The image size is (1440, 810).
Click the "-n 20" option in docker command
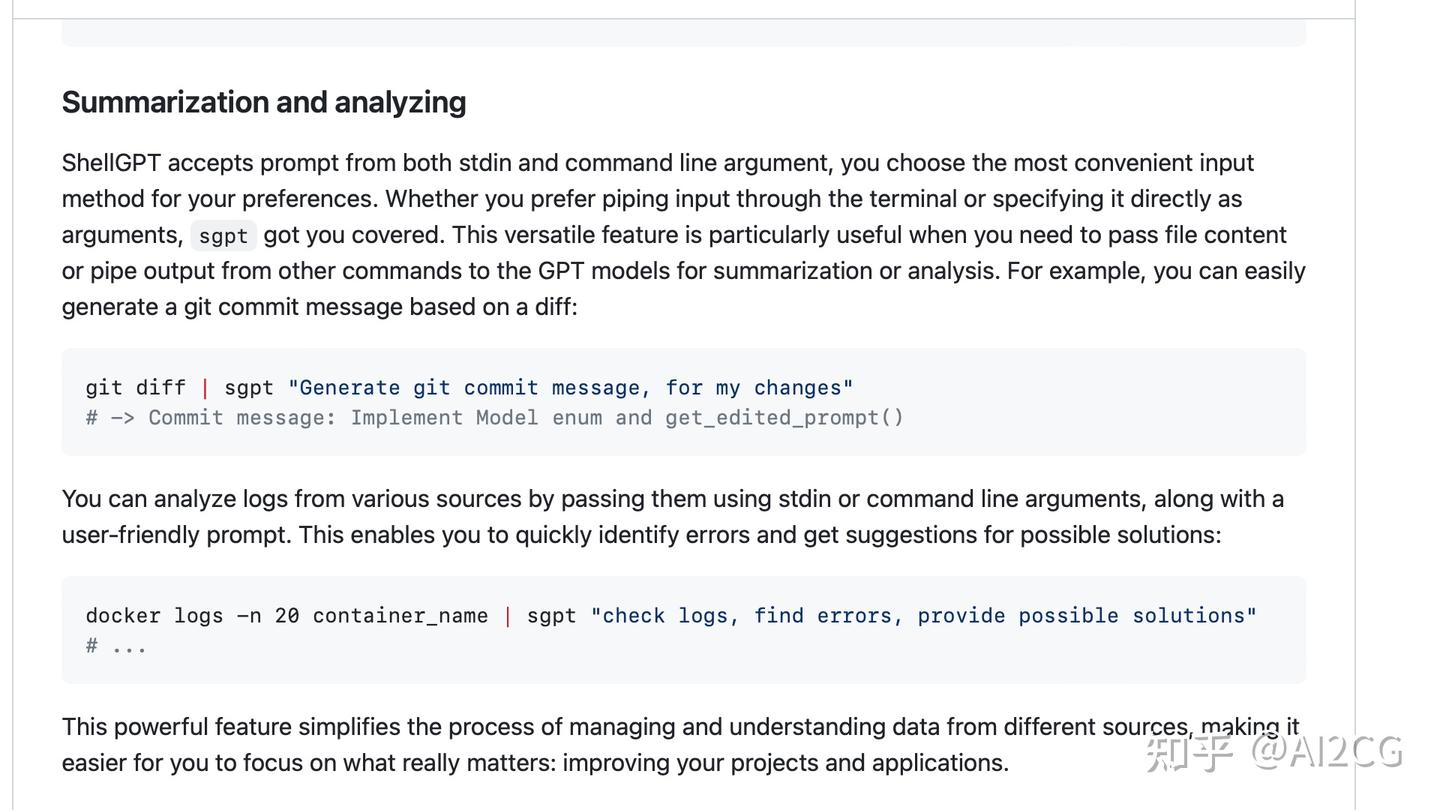coord(268,616)
